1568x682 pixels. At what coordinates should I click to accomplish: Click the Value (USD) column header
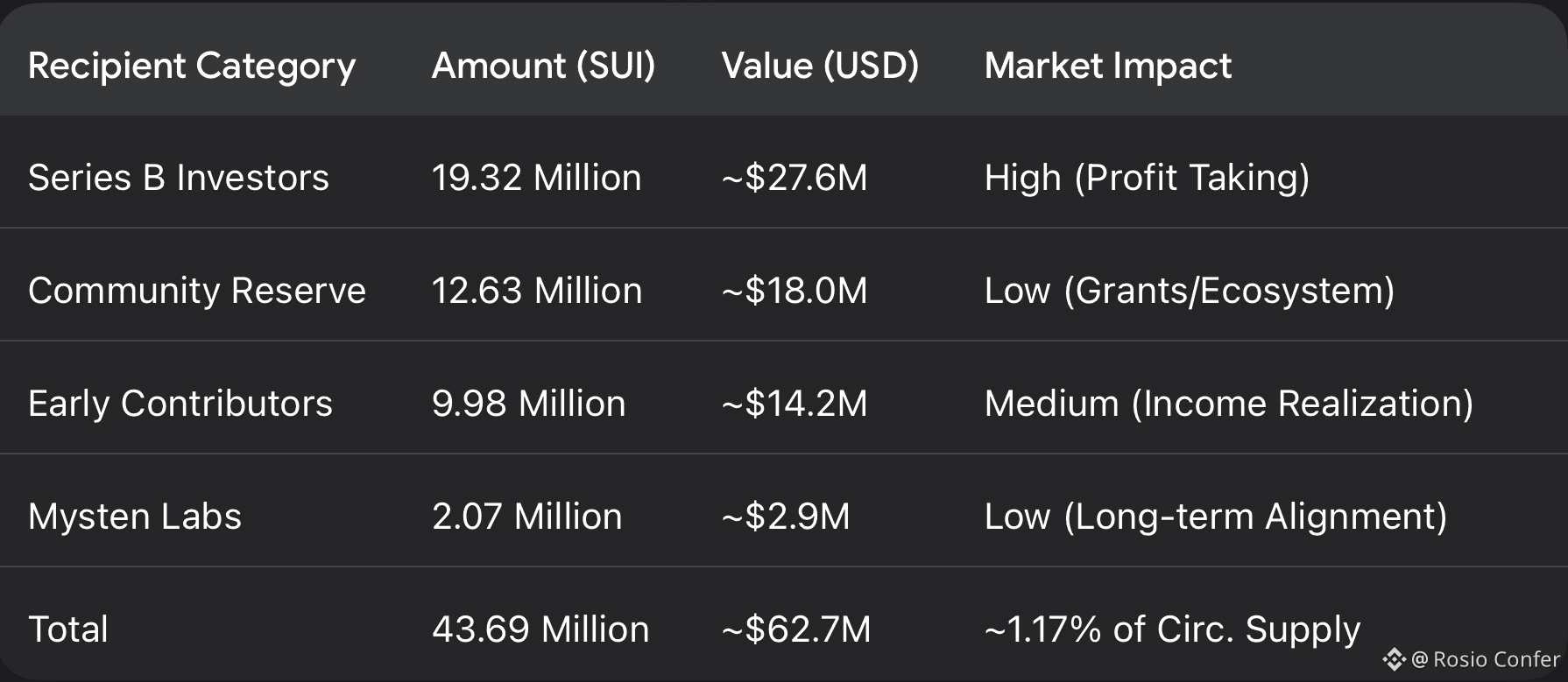pyautogui.click(x=820, y=66)
